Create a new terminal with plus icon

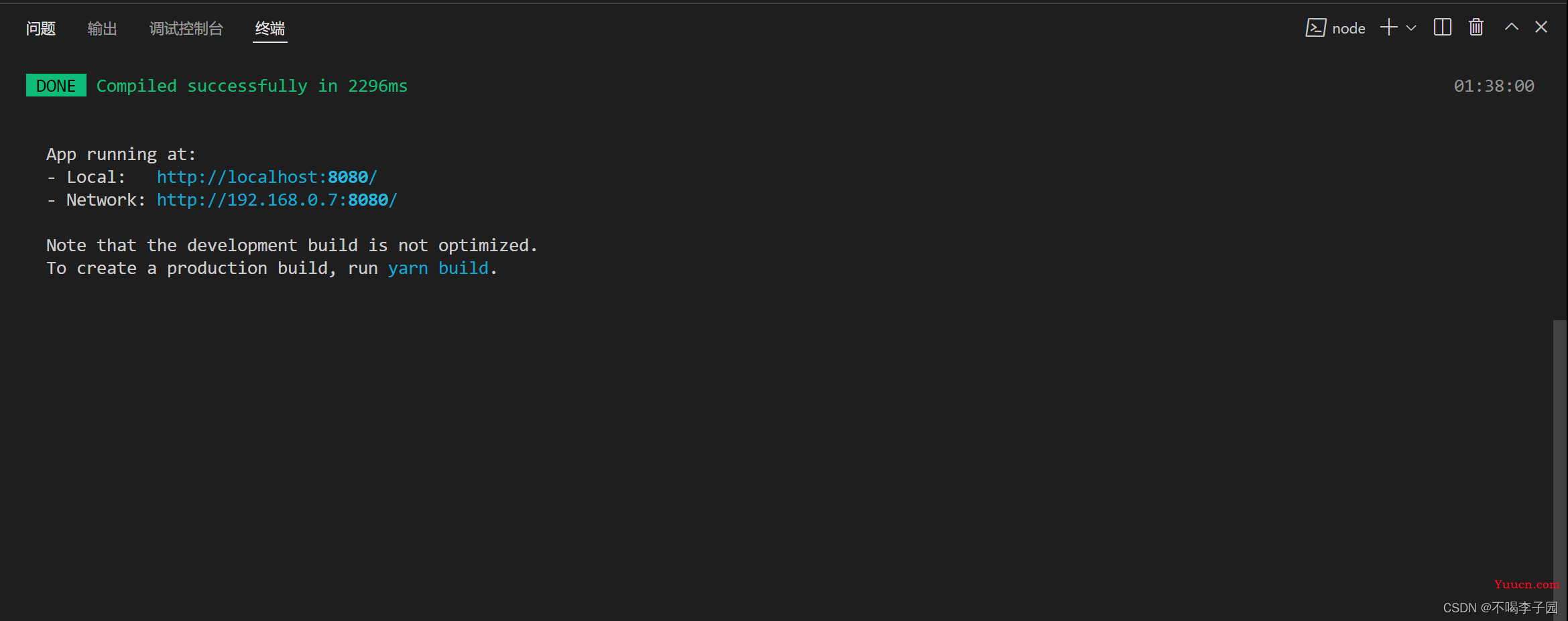coord(1389,27)
